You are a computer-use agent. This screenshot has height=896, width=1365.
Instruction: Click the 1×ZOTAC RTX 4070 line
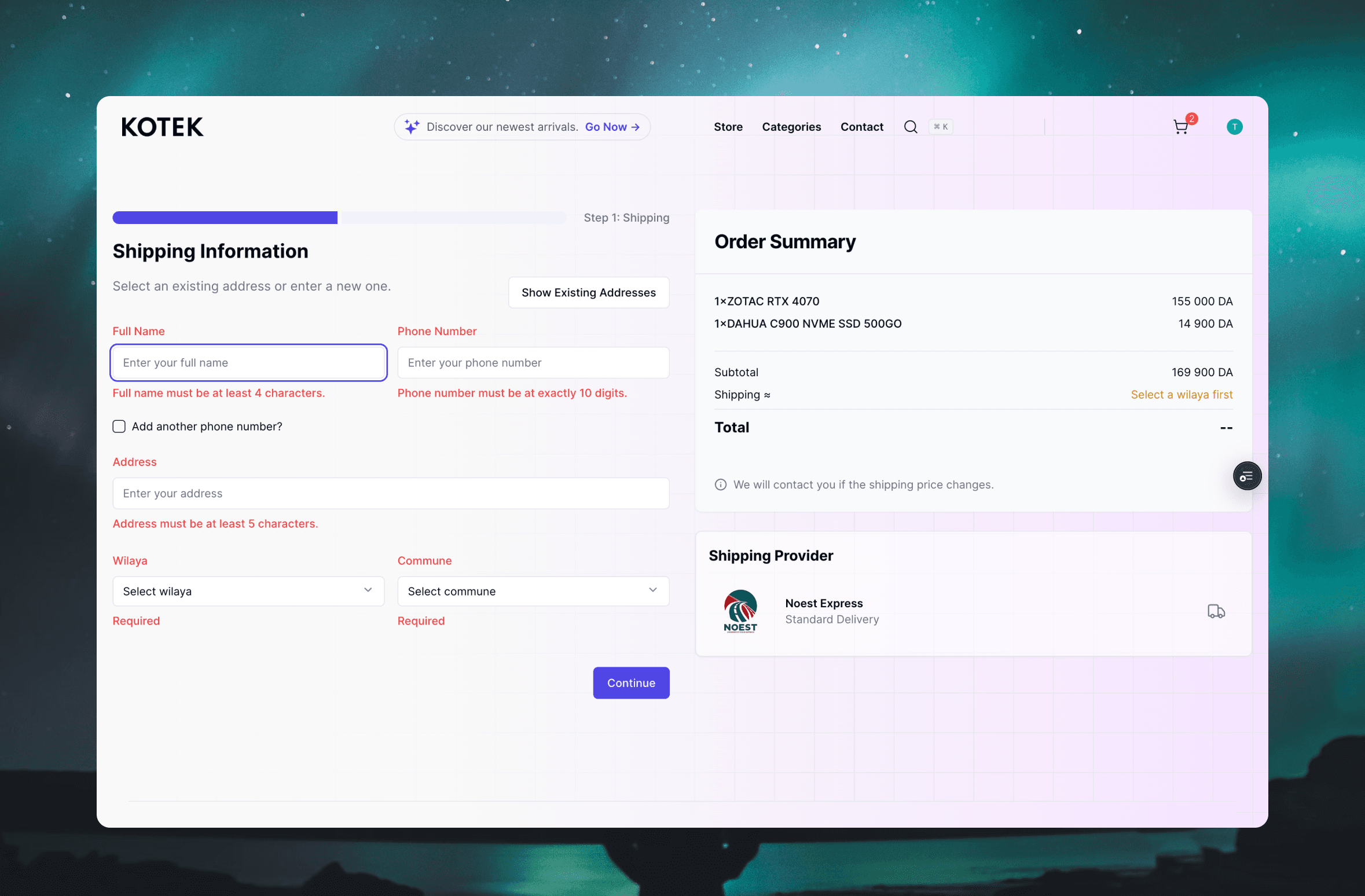[766, 302]
